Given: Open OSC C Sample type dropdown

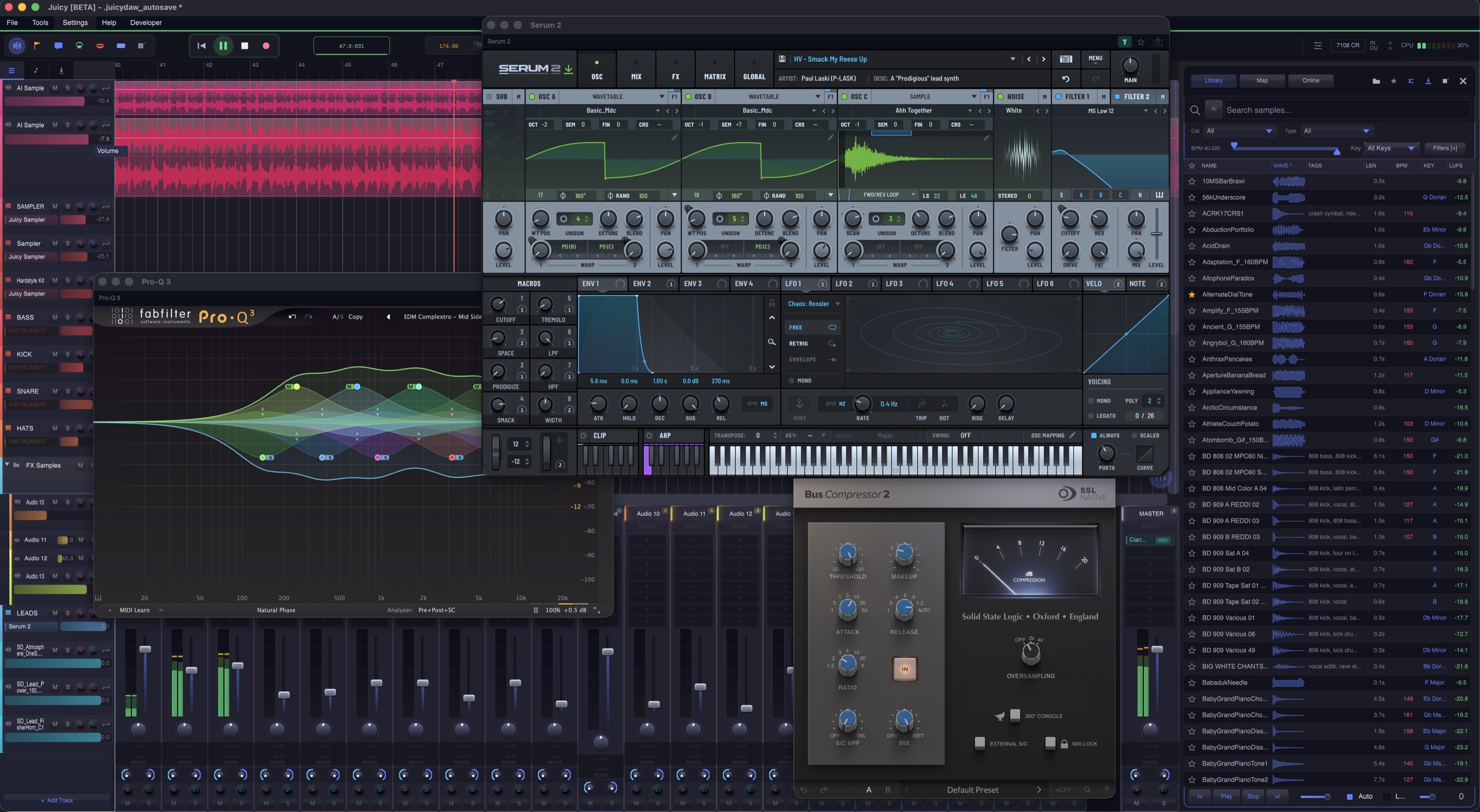Looking at the screenshot, I should coord(925,97).
